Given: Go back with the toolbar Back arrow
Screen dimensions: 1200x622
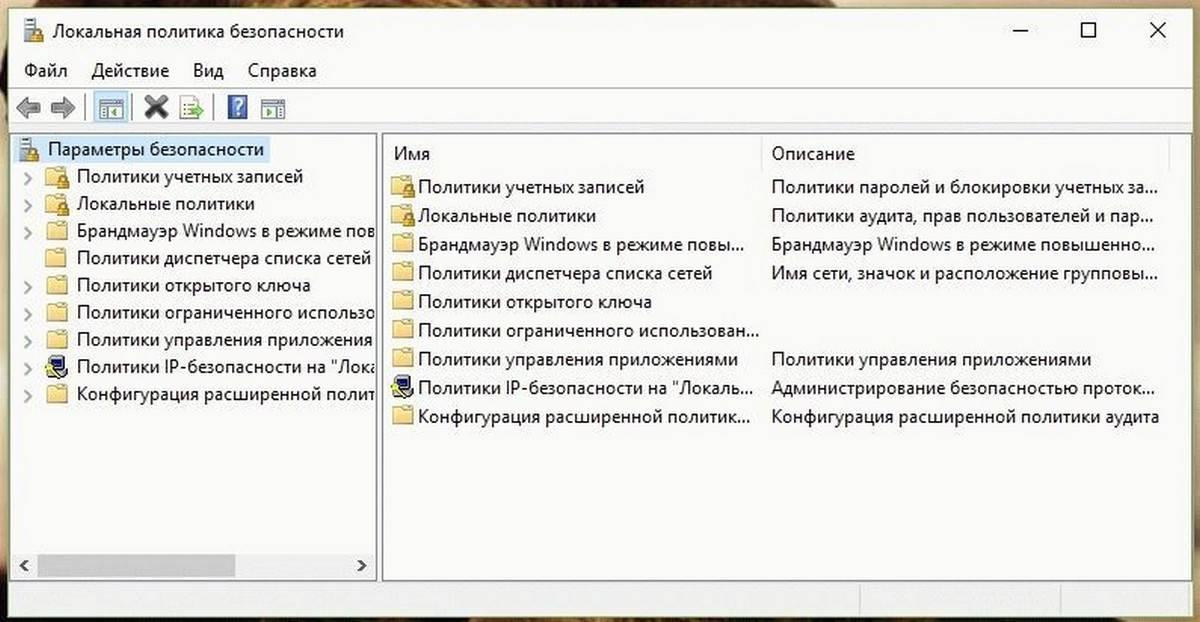Looking at the screenshot, I should (29, 108).
